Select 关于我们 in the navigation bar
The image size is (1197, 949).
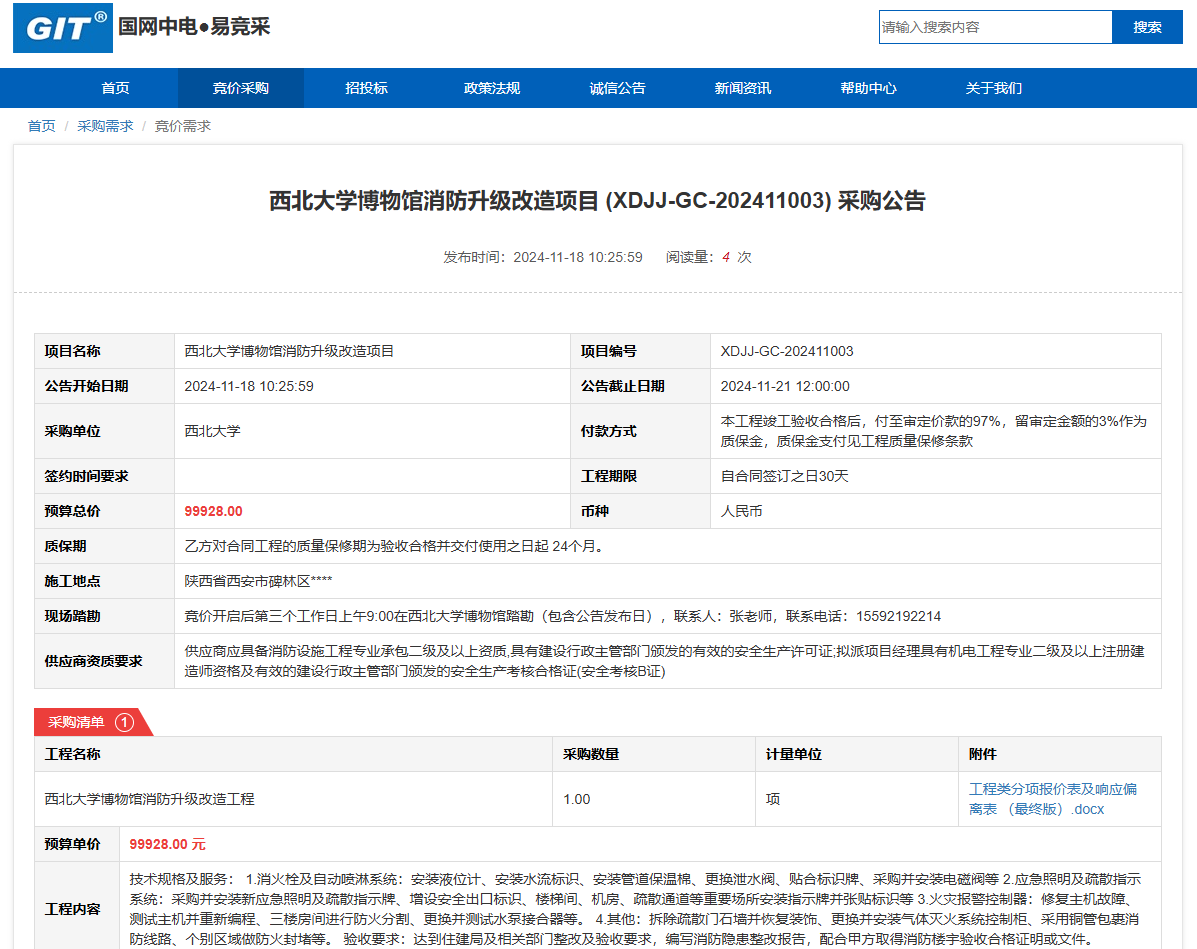point(993,88)
